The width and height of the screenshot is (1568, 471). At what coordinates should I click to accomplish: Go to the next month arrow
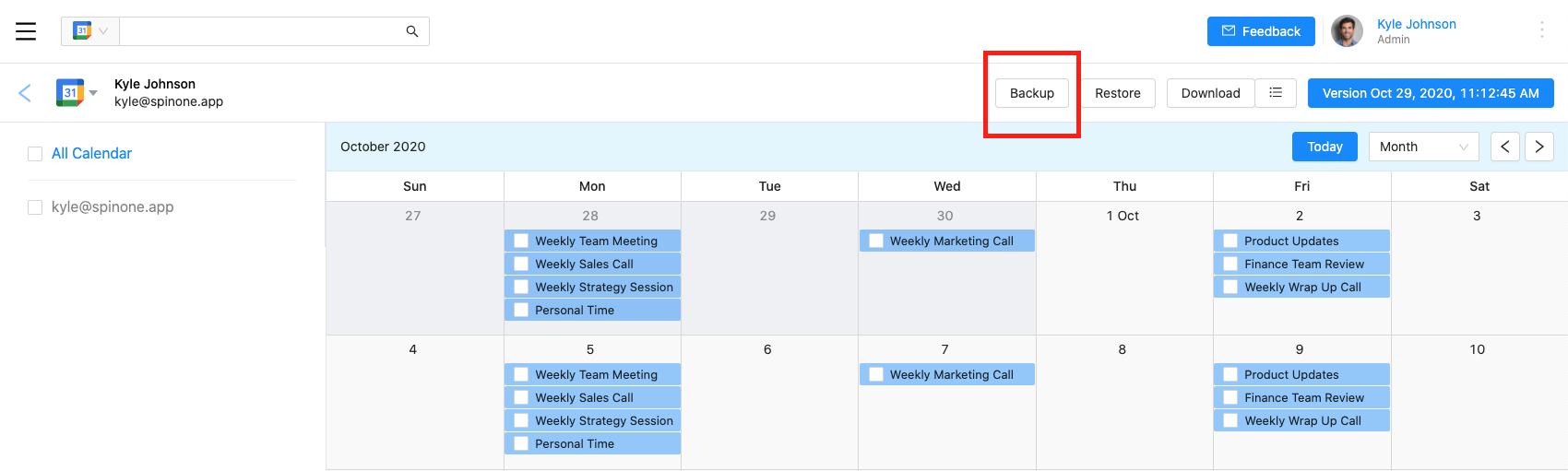pos(1539,147)
